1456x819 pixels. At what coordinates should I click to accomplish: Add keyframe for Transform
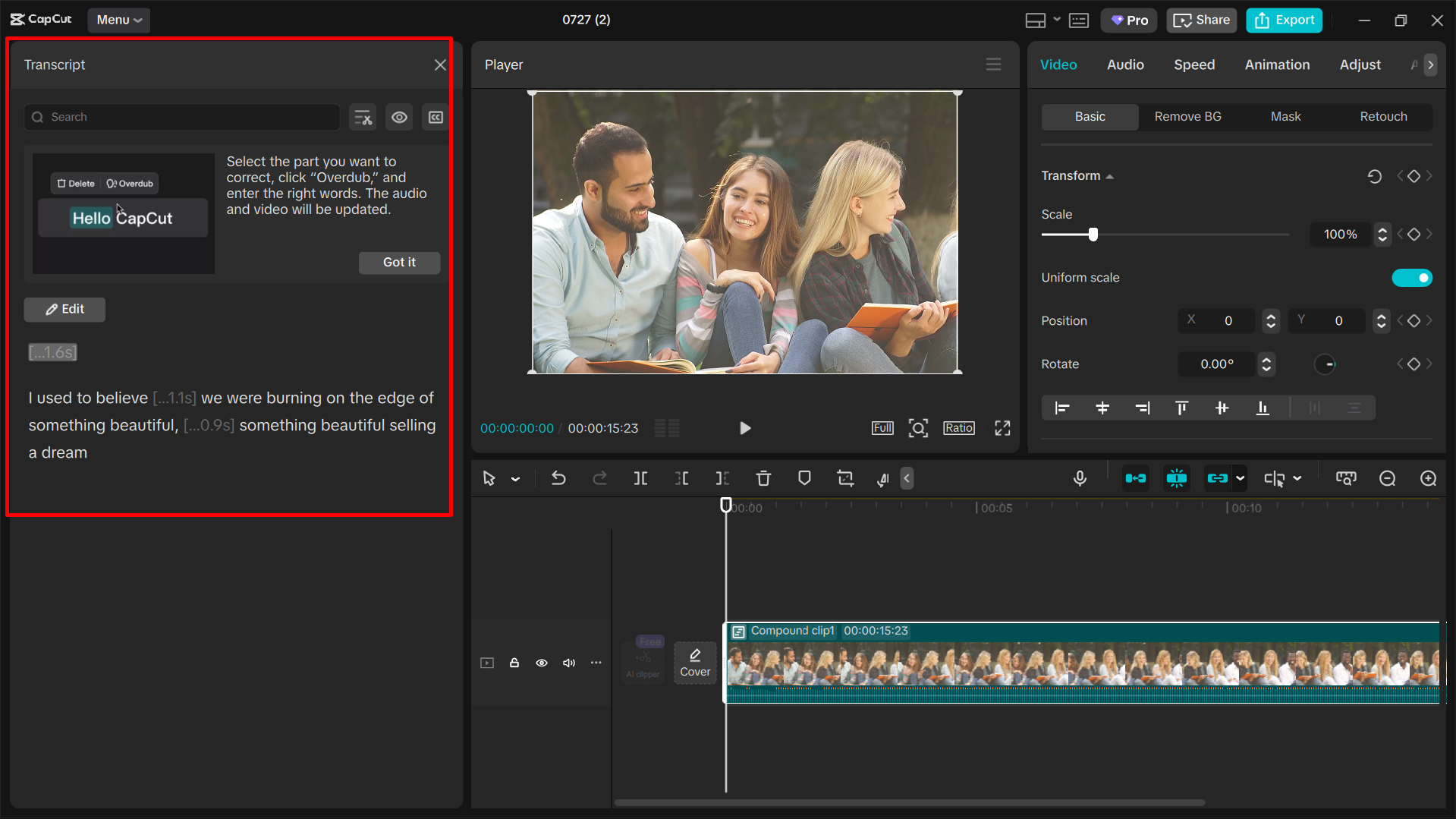click(1414, 176)
